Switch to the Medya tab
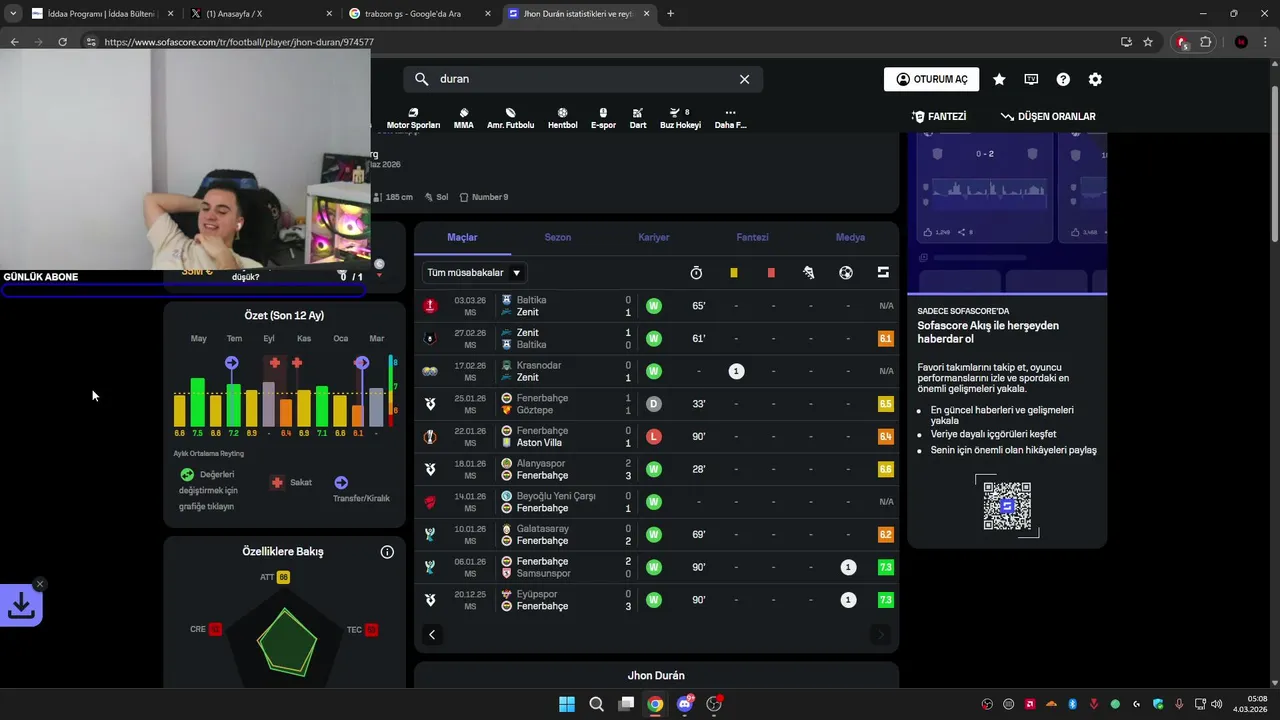Viewport: 1280px width, 720px height. (x=850, y=237)
